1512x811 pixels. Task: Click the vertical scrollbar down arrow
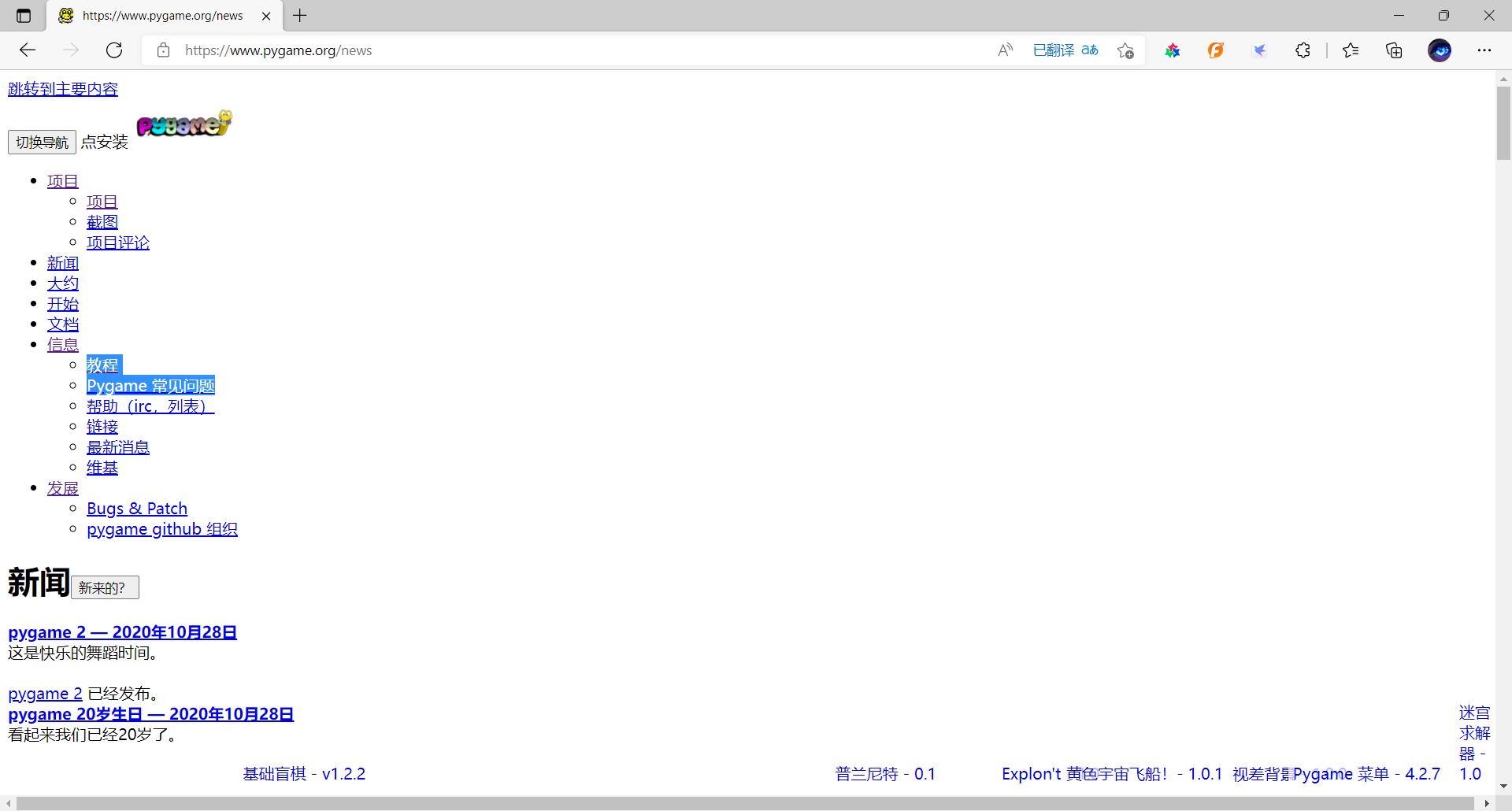[1503, 786]
